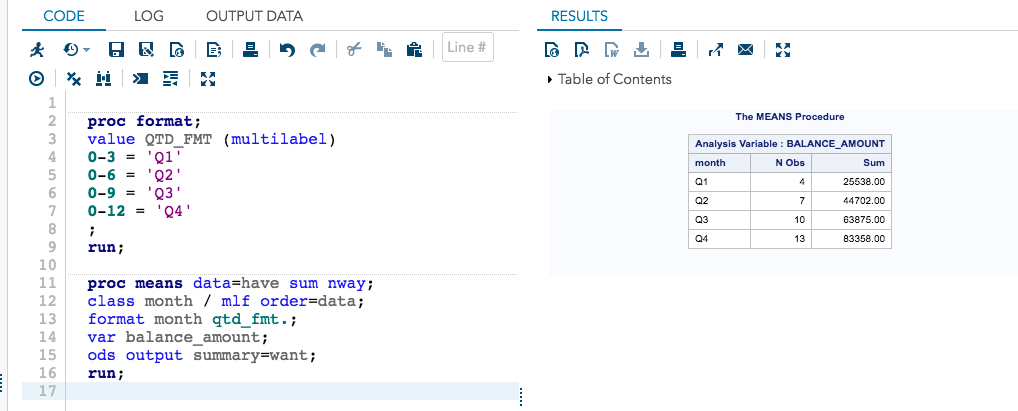The image size is (1018, 411).
Task: Open find and replace binoculars icon
Action: tap(102, 79)
